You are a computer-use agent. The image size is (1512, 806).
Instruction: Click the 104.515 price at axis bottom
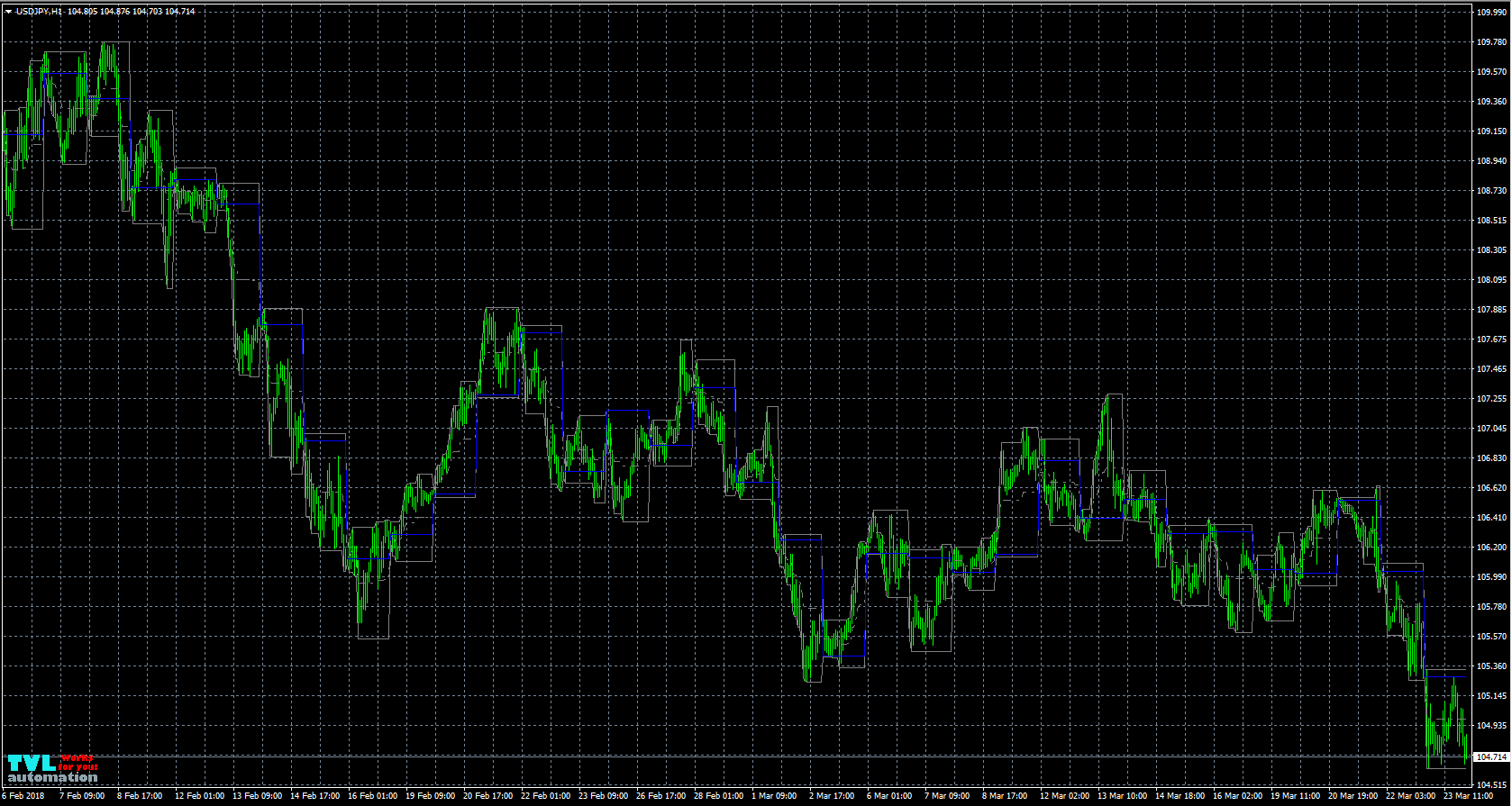(x=1491, y=785)
